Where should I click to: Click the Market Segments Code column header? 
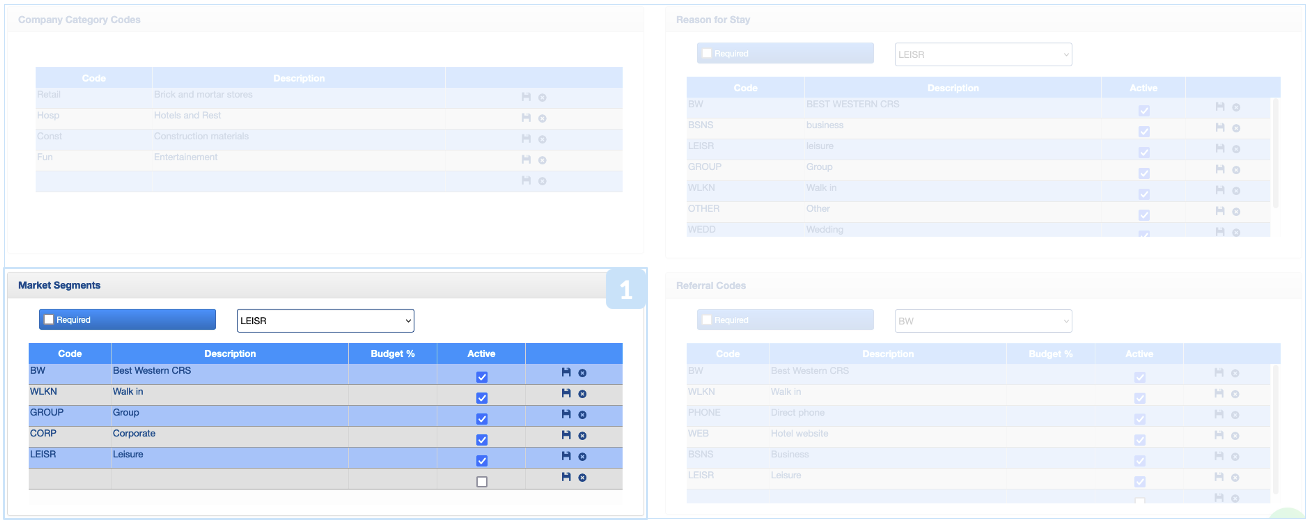pyautogui.click(x=70, y=354)
